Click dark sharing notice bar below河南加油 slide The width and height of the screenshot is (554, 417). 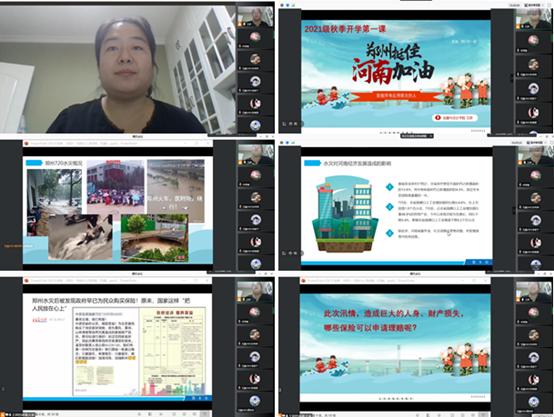tap(417, 136)
